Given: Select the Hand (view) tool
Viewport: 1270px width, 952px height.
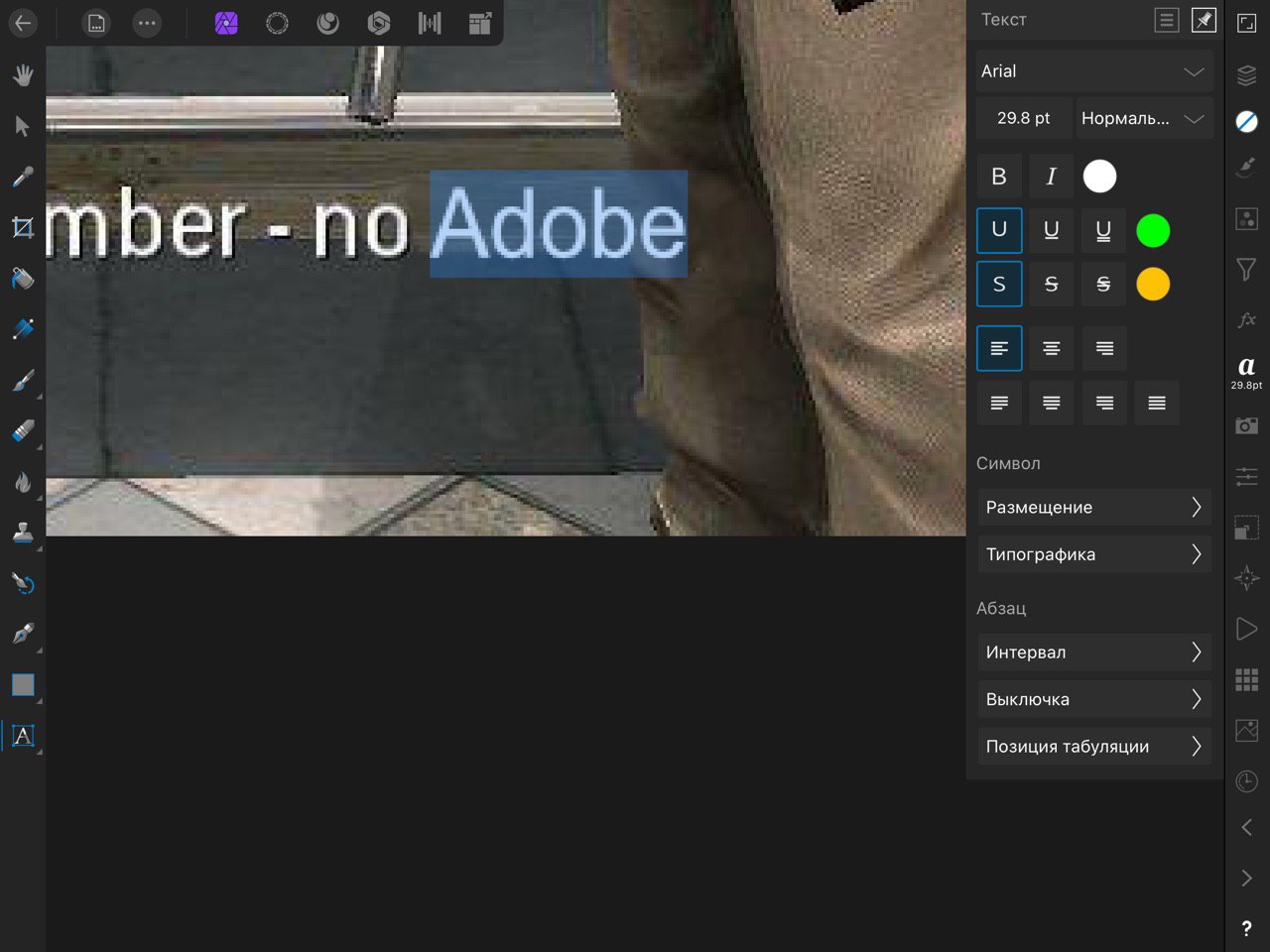Looking at the screenshot, I should pyautogui.click(x=23, y=75).
